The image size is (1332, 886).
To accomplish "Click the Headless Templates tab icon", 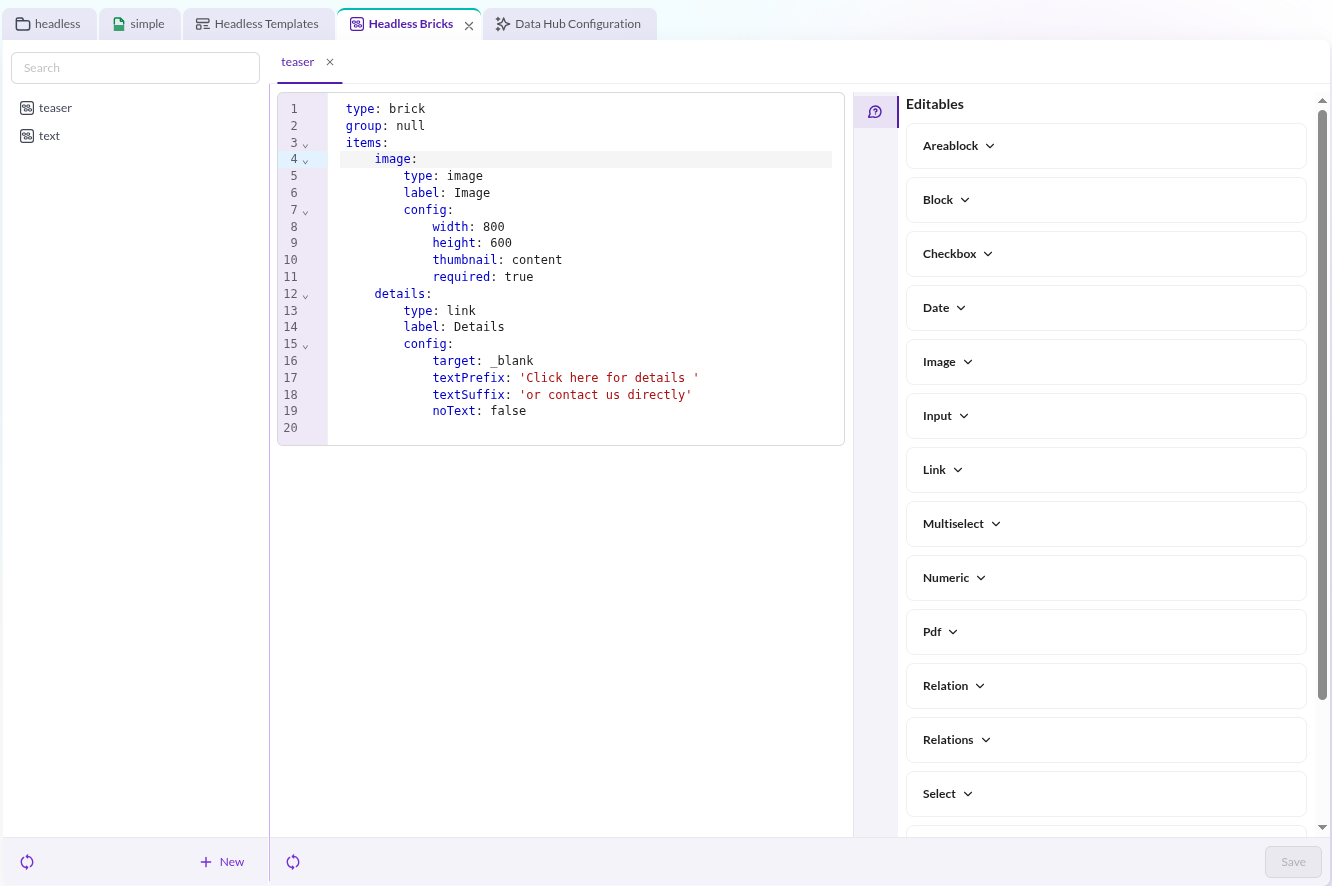I will (203, 24).
